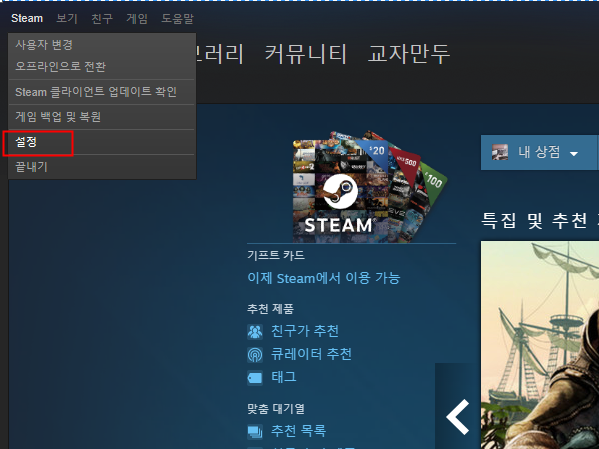Click the queue icon beside 추천 목록
Viewport: 599px width, 449px height.
coord(255,431)
